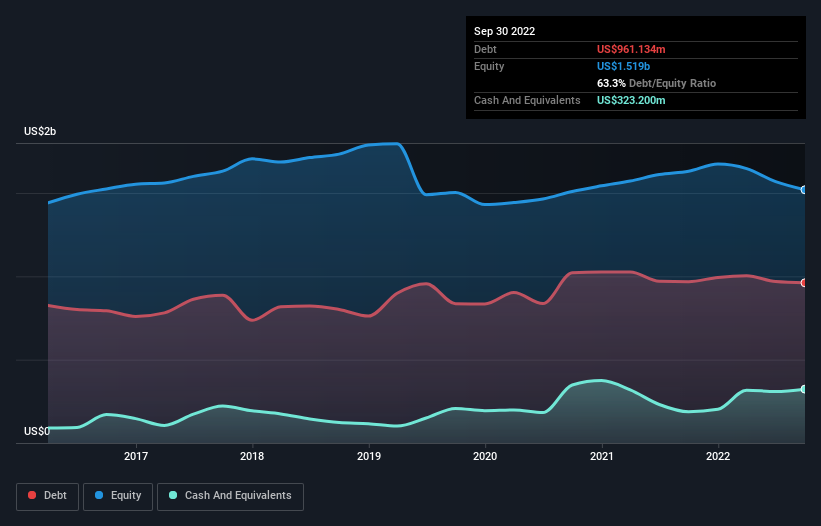Click the 2017 x-axis label
Viewport: 821px width, 526px height.
[x=136, y=456]
